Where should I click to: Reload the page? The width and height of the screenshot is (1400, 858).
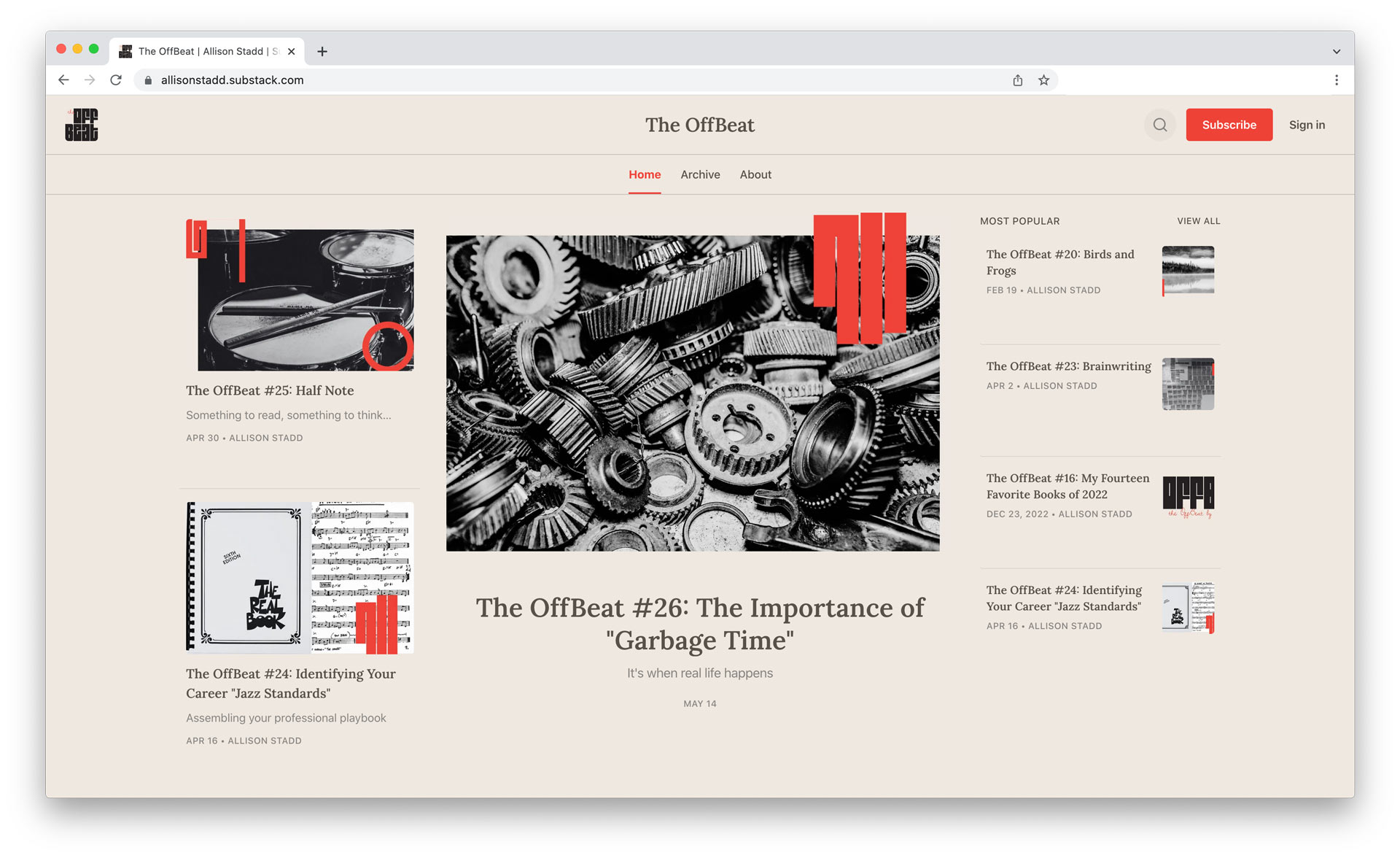click(116, 80)
